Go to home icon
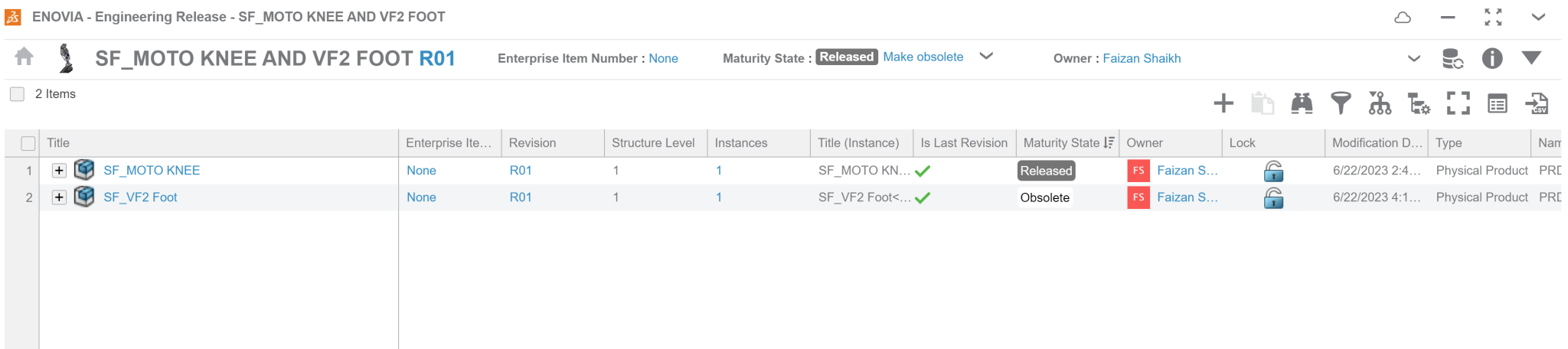 point(24,57)
